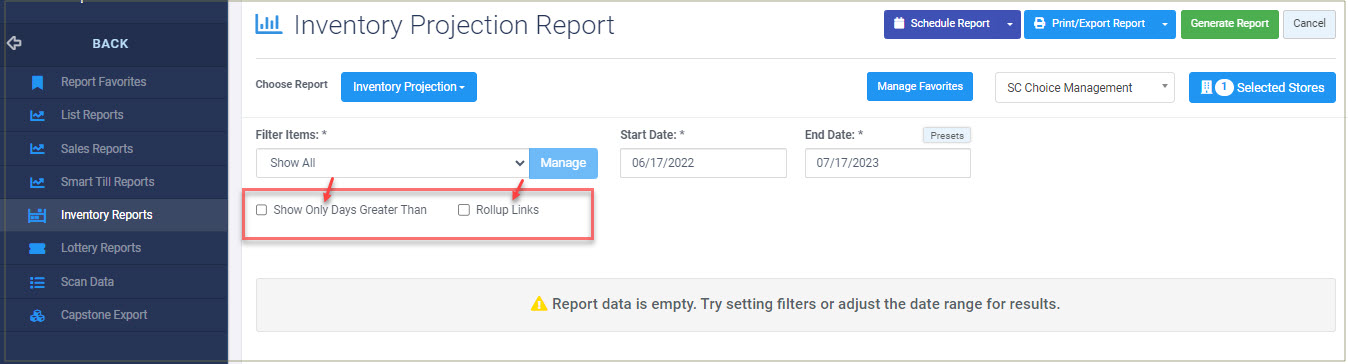Click the Start Date input field
This screenshot has height=364, width=1348.
(704, 163)
